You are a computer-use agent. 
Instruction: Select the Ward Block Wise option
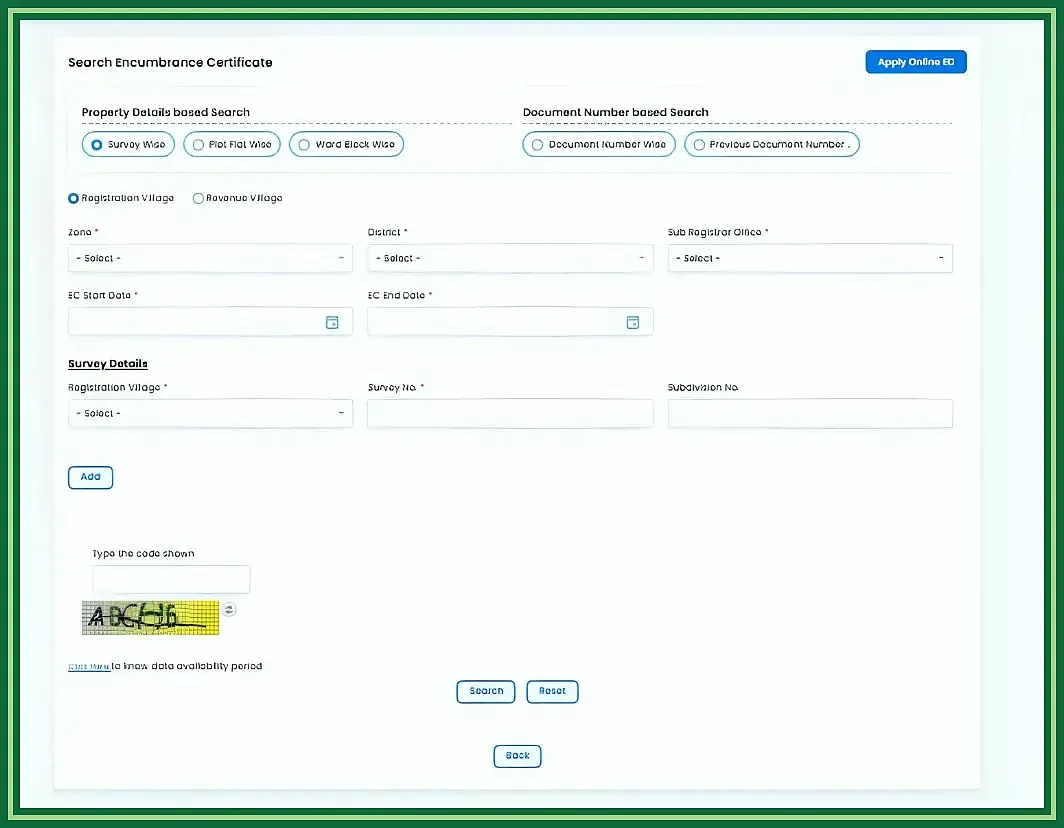click(346, 144)
